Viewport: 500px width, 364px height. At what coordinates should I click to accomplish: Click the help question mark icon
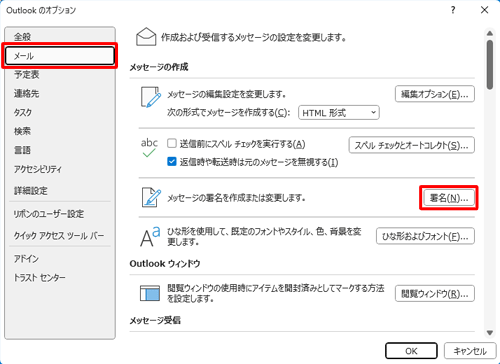tap(453, 10)
